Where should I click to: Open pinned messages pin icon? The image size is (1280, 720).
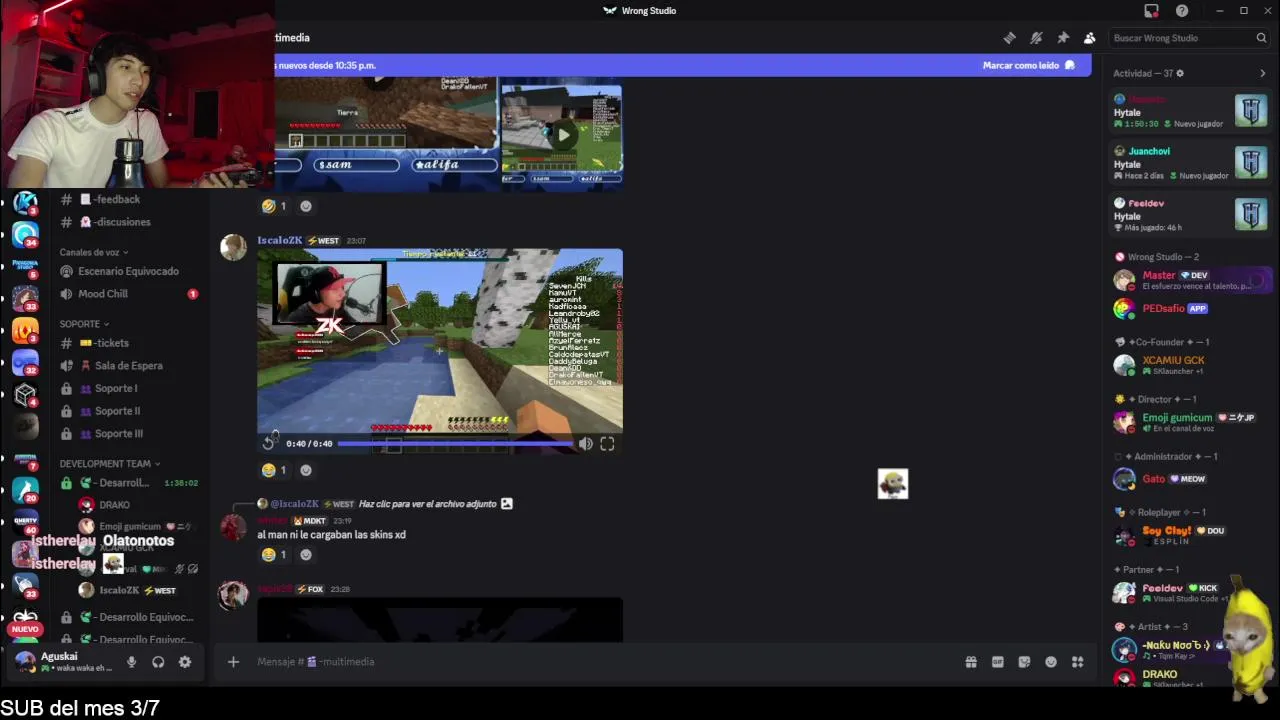1063,38
